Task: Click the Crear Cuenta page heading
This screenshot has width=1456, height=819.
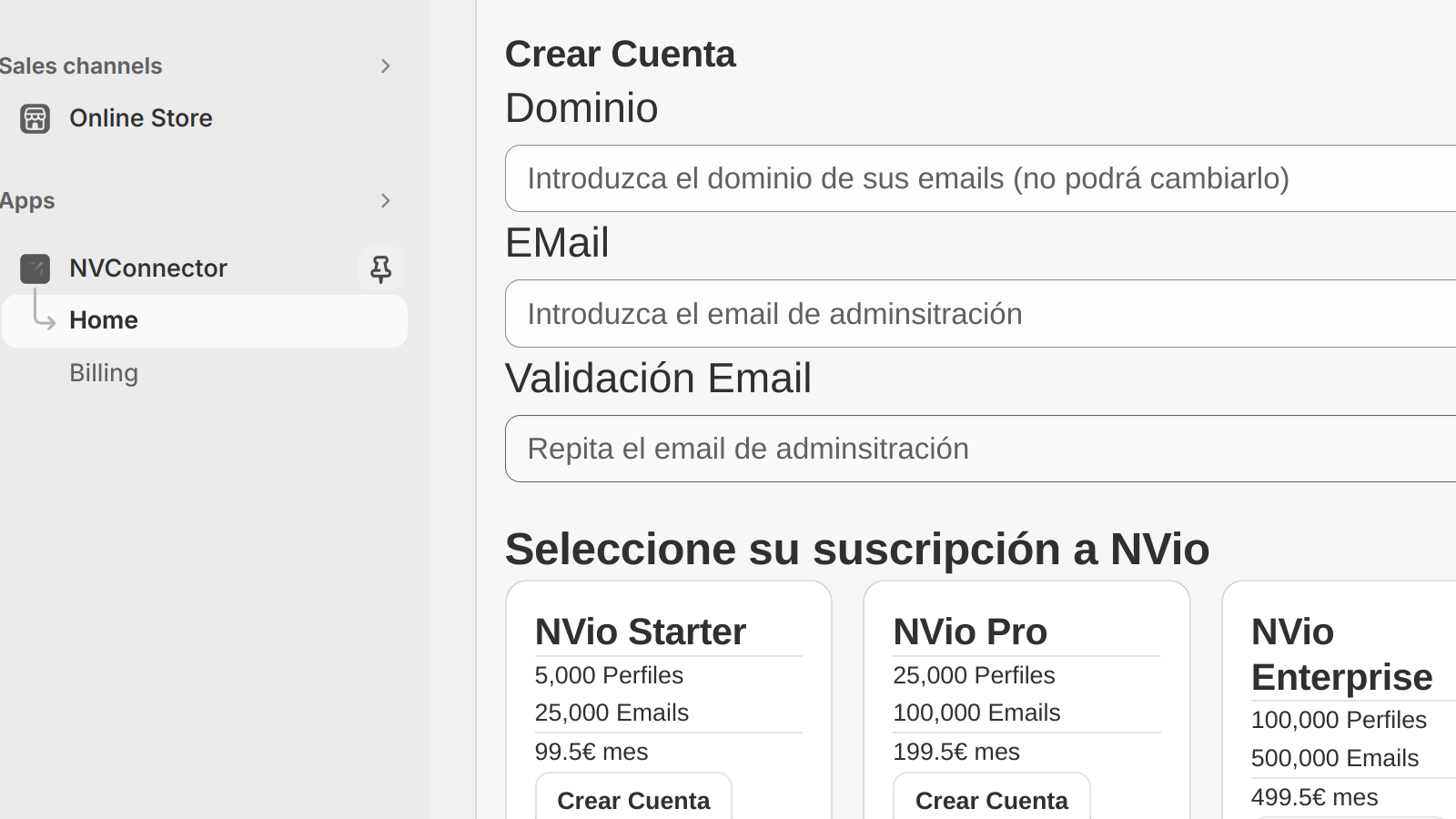Action: (620, 55)
